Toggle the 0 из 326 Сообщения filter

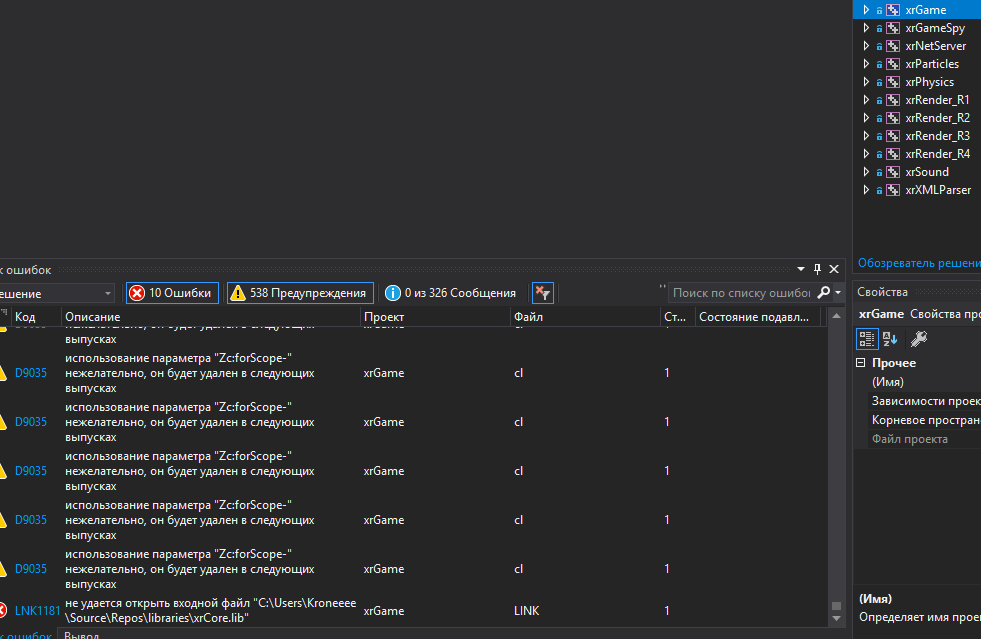tap(450, 293)
